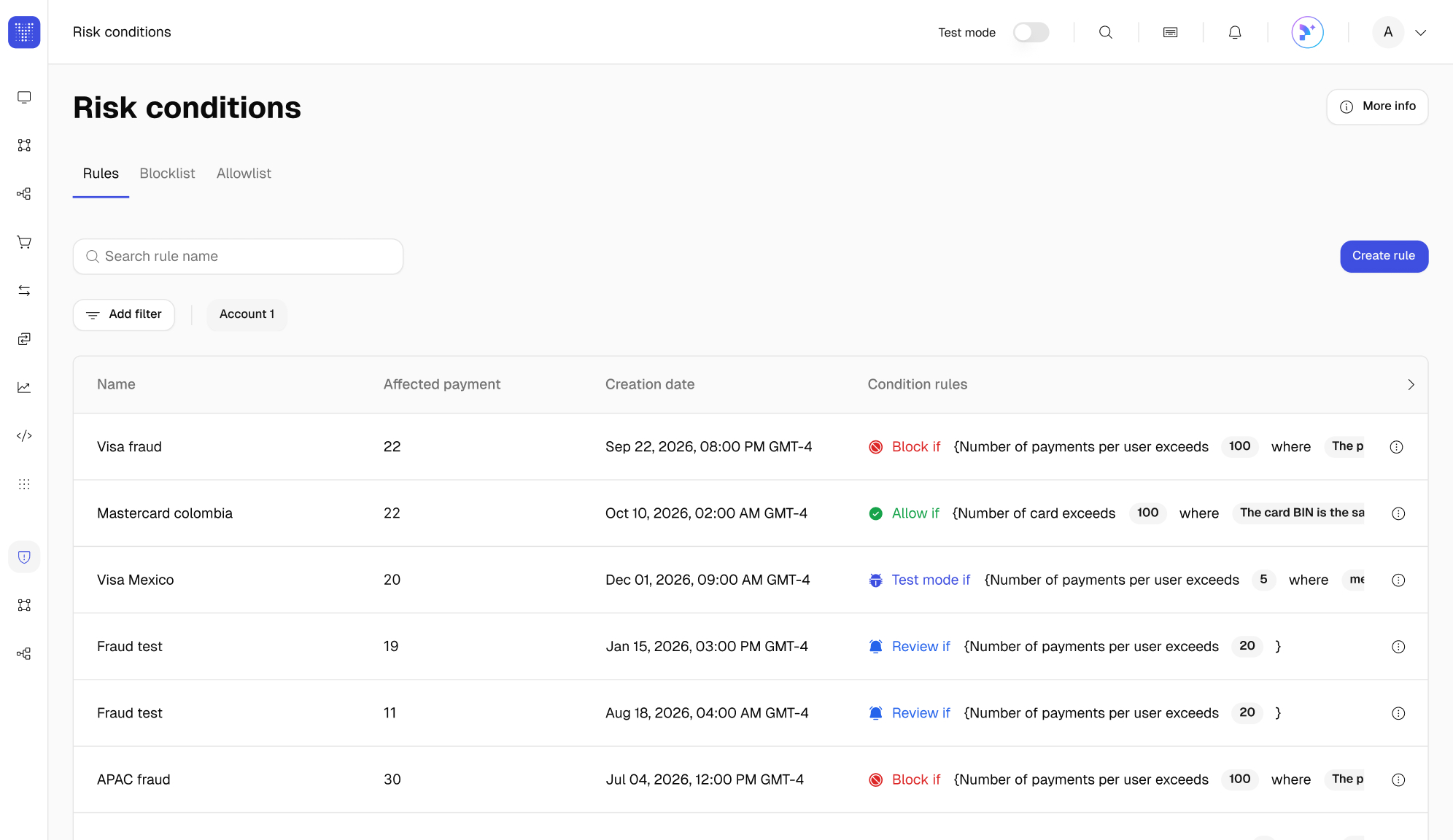
Task: Click the Create rule button
Action: 1383,256
